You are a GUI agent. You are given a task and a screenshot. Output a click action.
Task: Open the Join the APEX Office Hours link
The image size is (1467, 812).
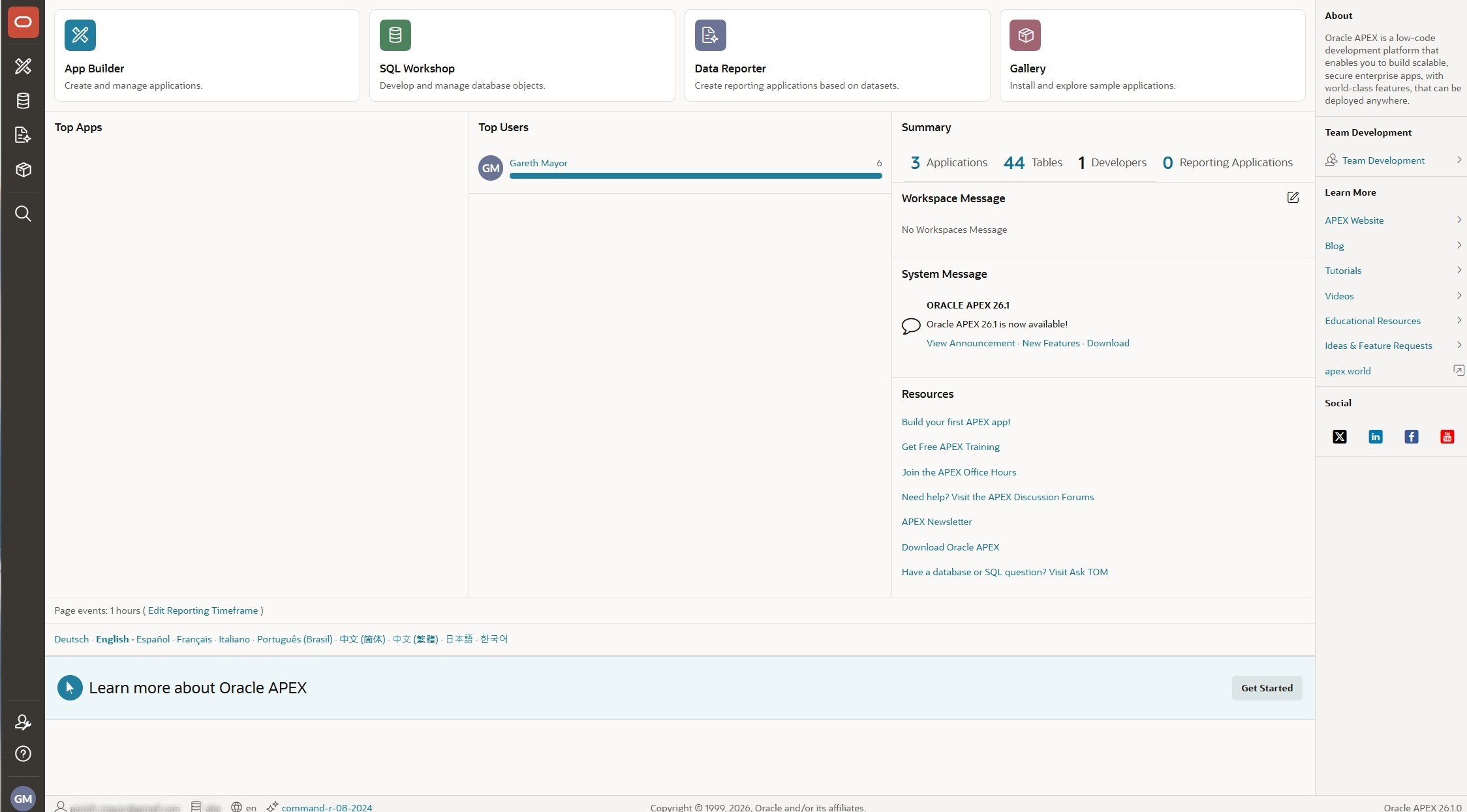pos(959,472)
